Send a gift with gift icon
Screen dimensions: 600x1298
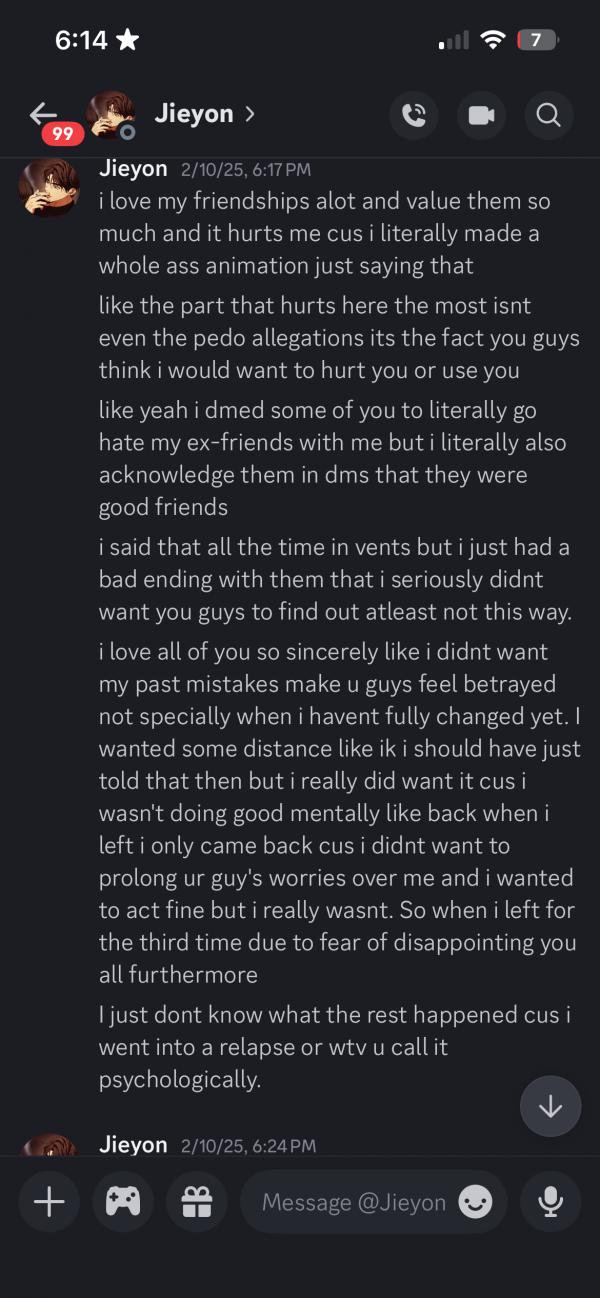(197, 1201)
